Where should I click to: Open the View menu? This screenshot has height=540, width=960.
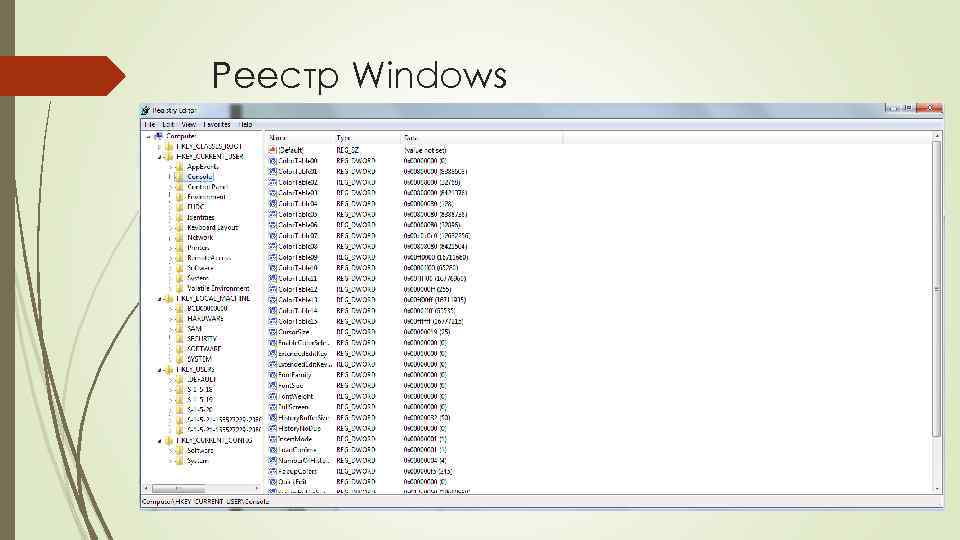pos(189,124)
